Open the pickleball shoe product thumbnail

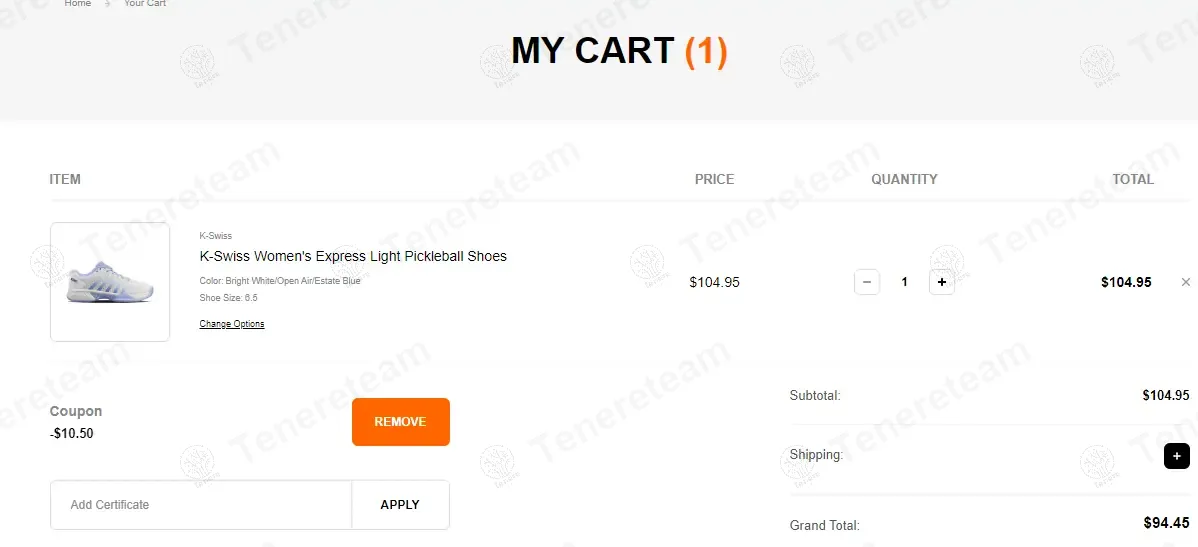pos(110,282)
